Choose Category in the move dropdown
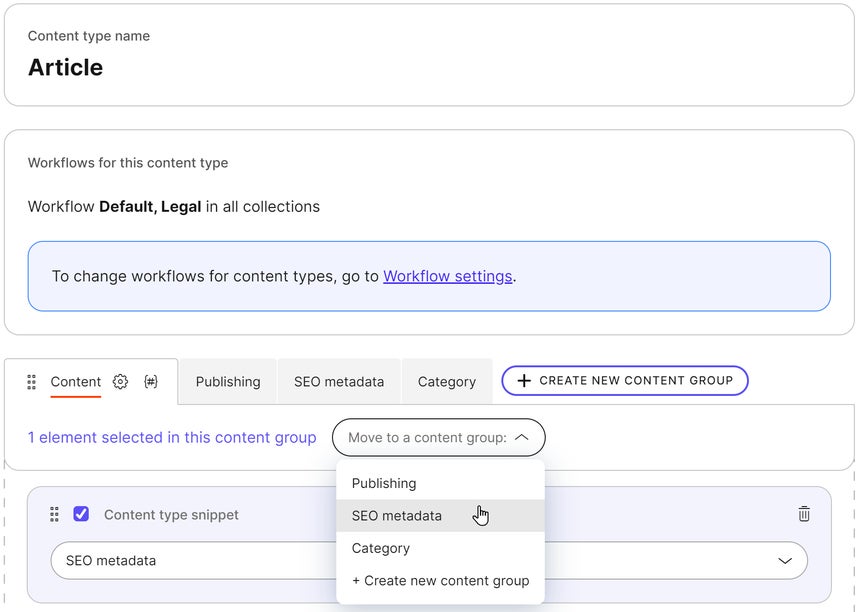 pos(440,548)
